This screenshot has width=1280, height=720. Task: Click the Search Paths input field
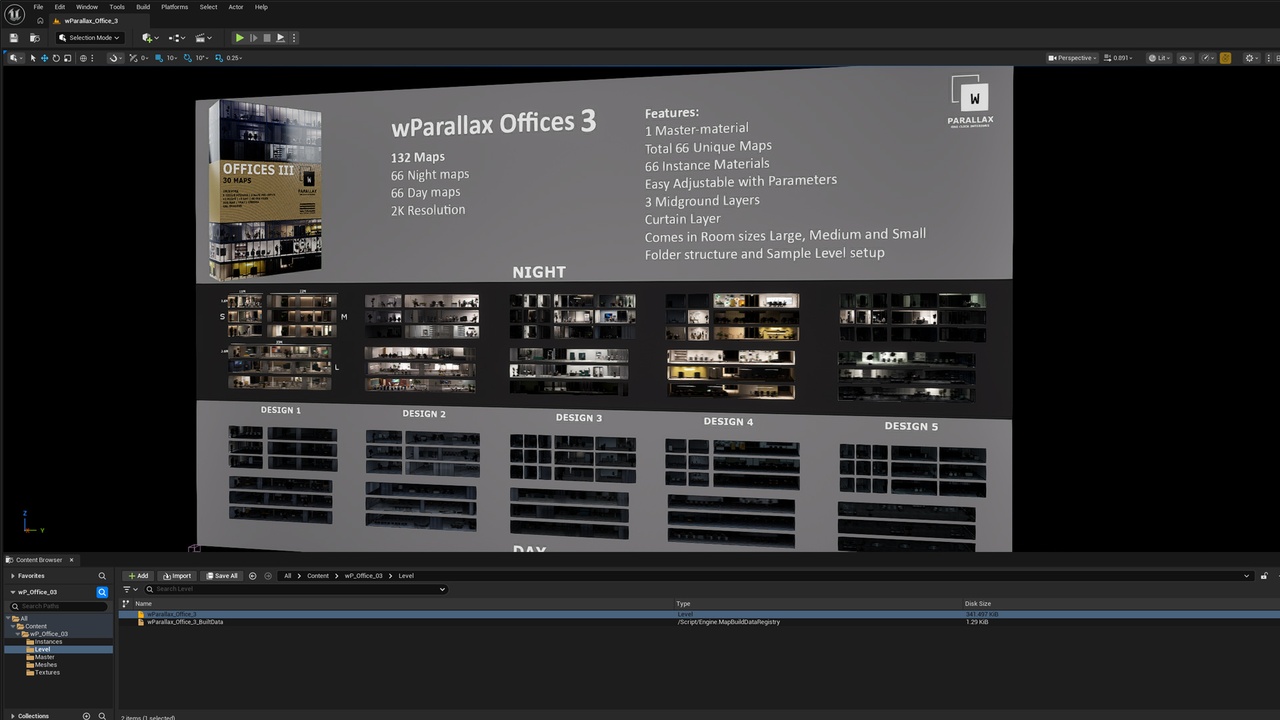(x=60, y=606)
